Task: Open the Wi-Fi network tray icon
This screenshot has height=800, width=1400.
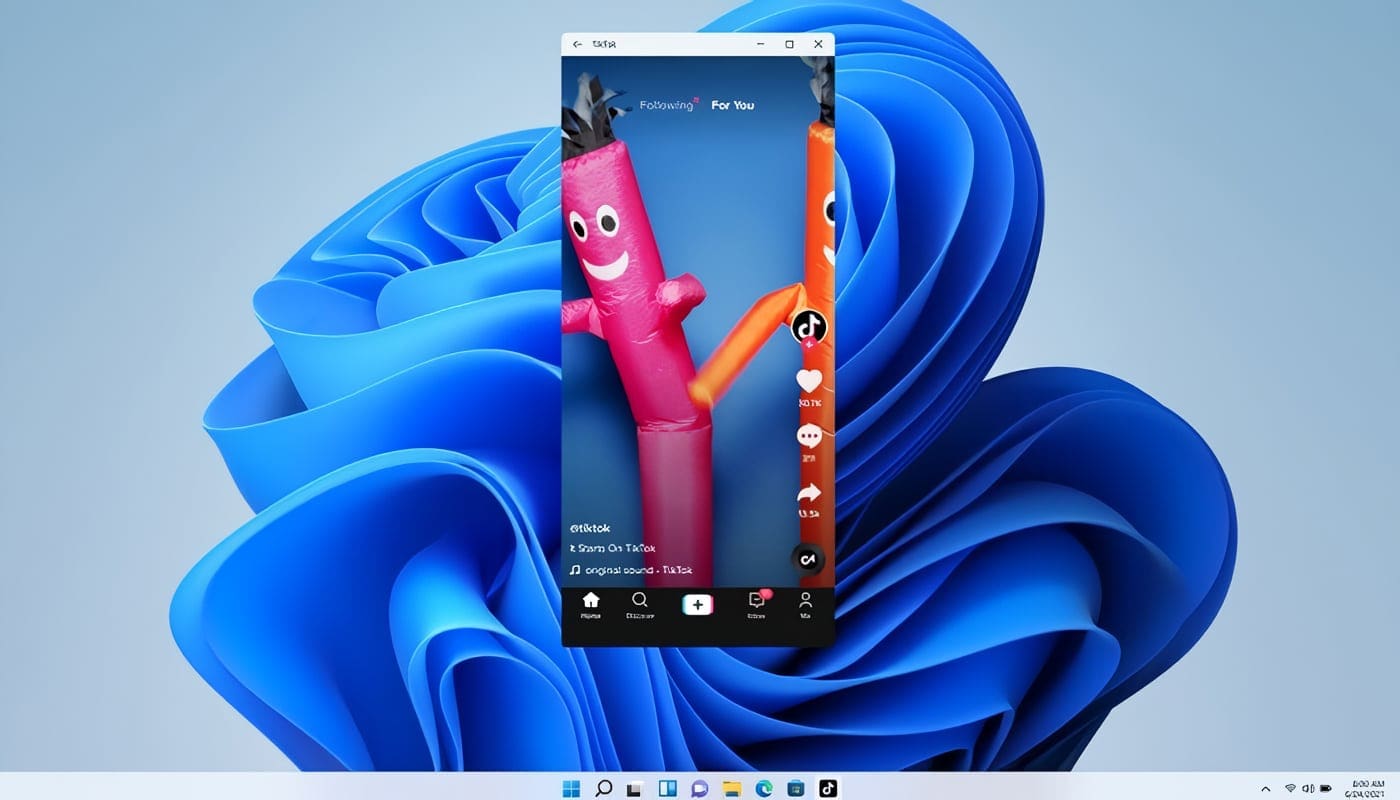Action: pyautogui.click(x=1290, y=788)
